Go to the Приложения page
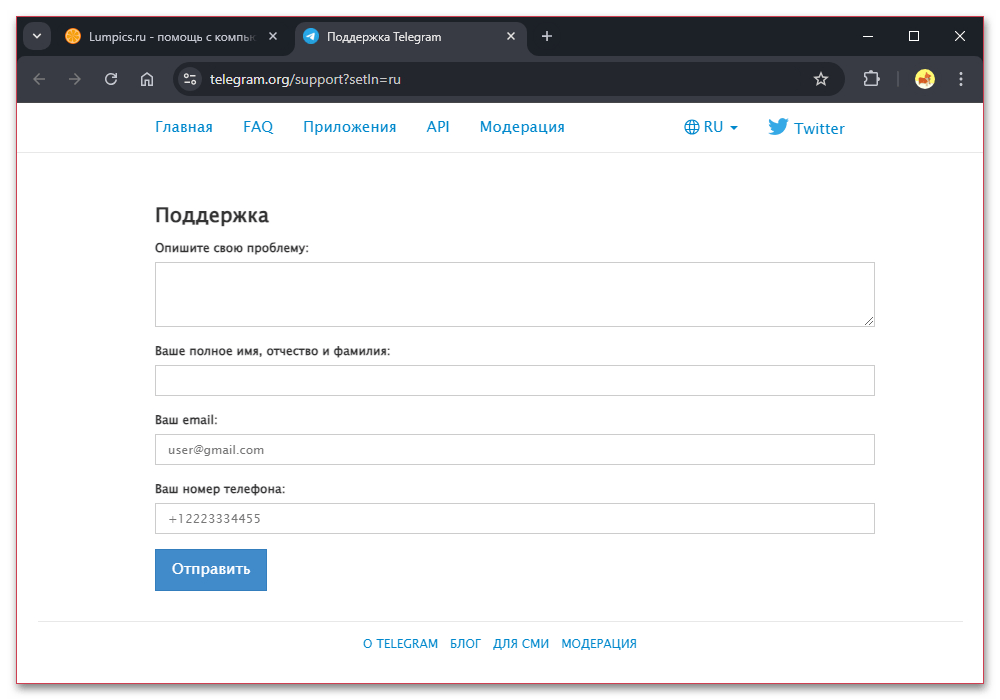Viewport: 1000px width, 700px height. 349,127
